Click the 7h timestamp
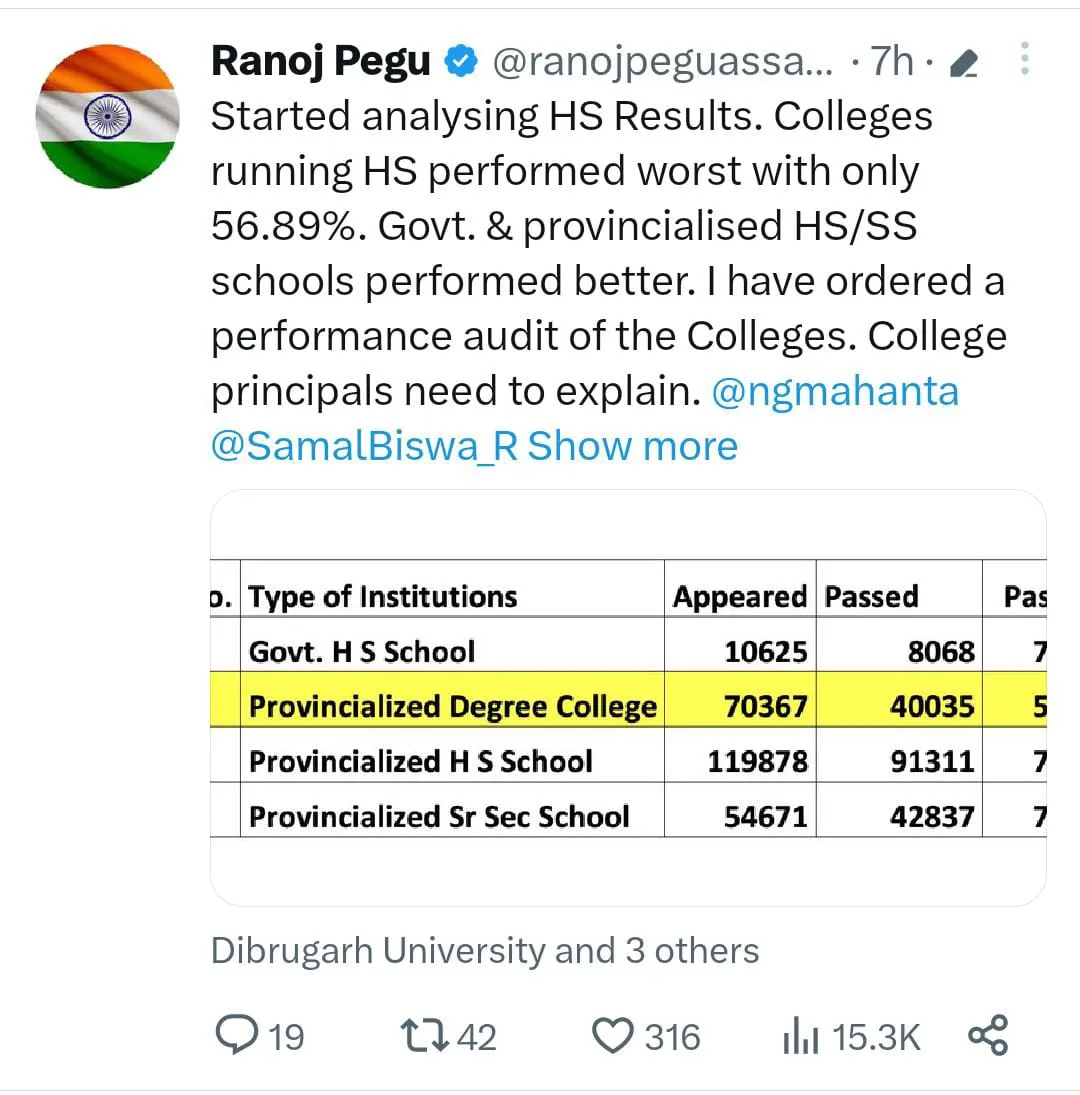This screenshot has width=1080, height=1095. (892, 61)
